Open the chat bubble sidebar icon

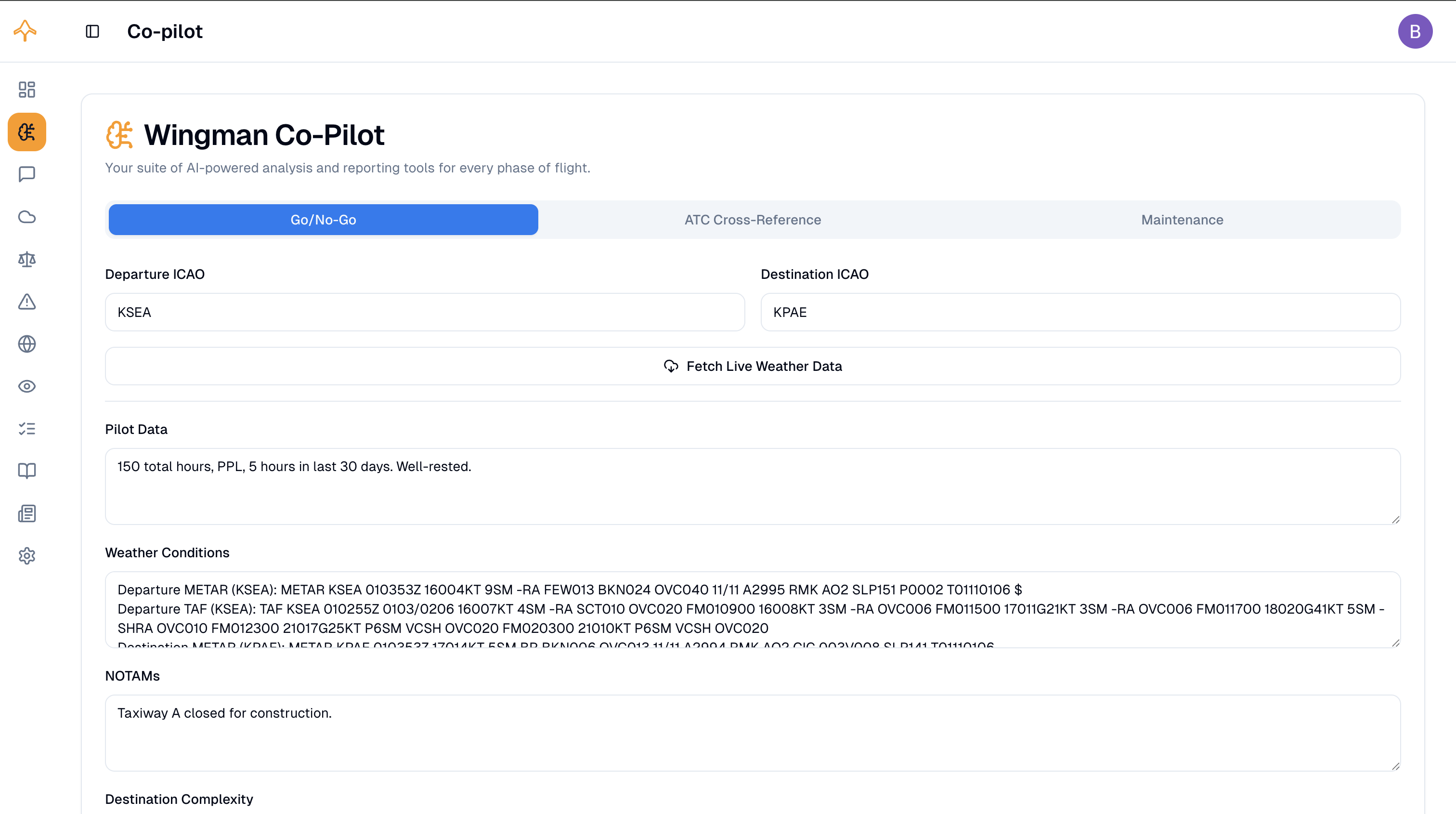click(26, 174)
